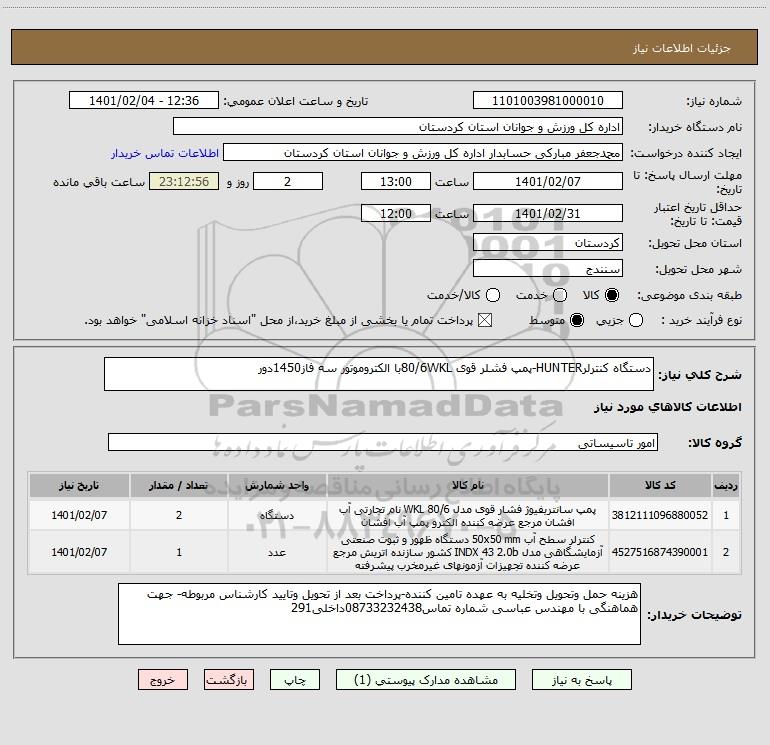Click the کنترلر سطح آب INDX item name
This screenshot has width=770, height=745.
tap(468, 552)
